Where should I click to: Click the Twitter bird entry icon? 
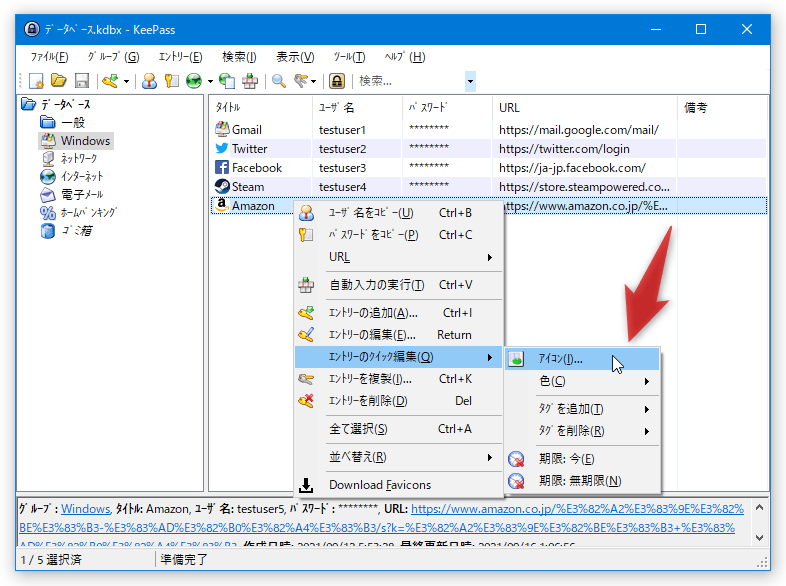(222, 148)
